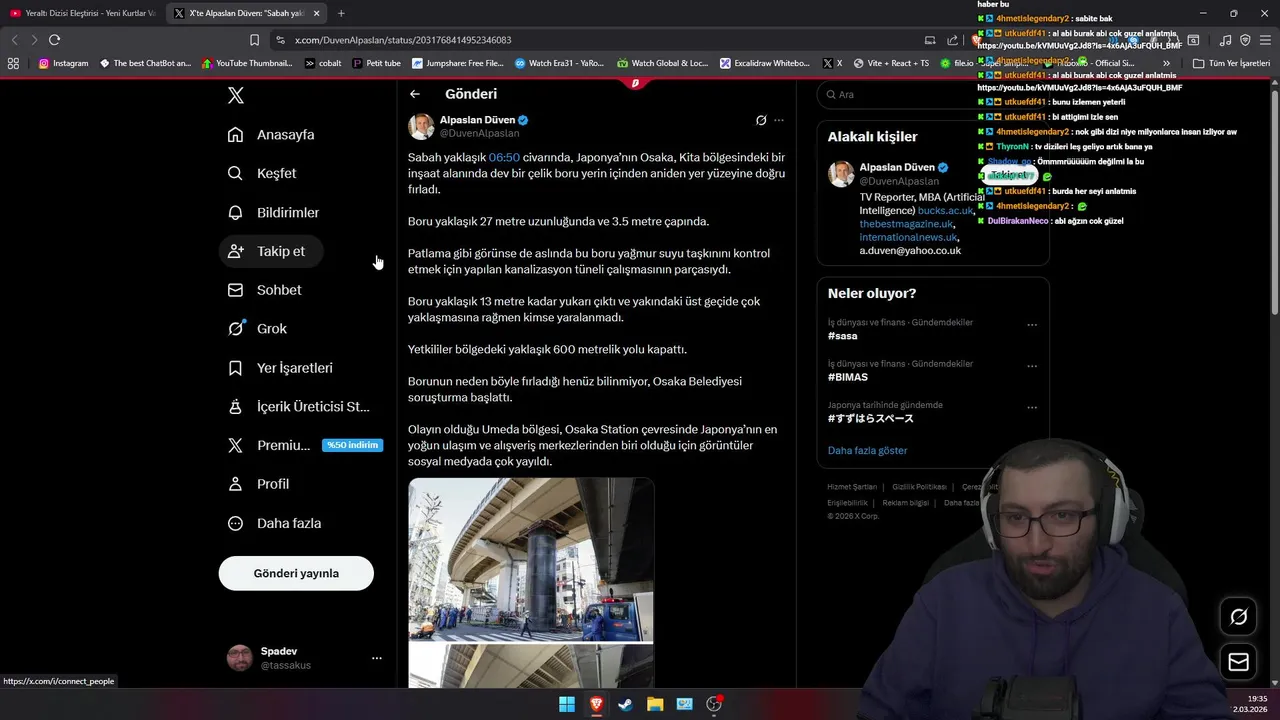Click Daha fazla göster link
This screenshot has height=720, width=1280.
pos(867,451)
